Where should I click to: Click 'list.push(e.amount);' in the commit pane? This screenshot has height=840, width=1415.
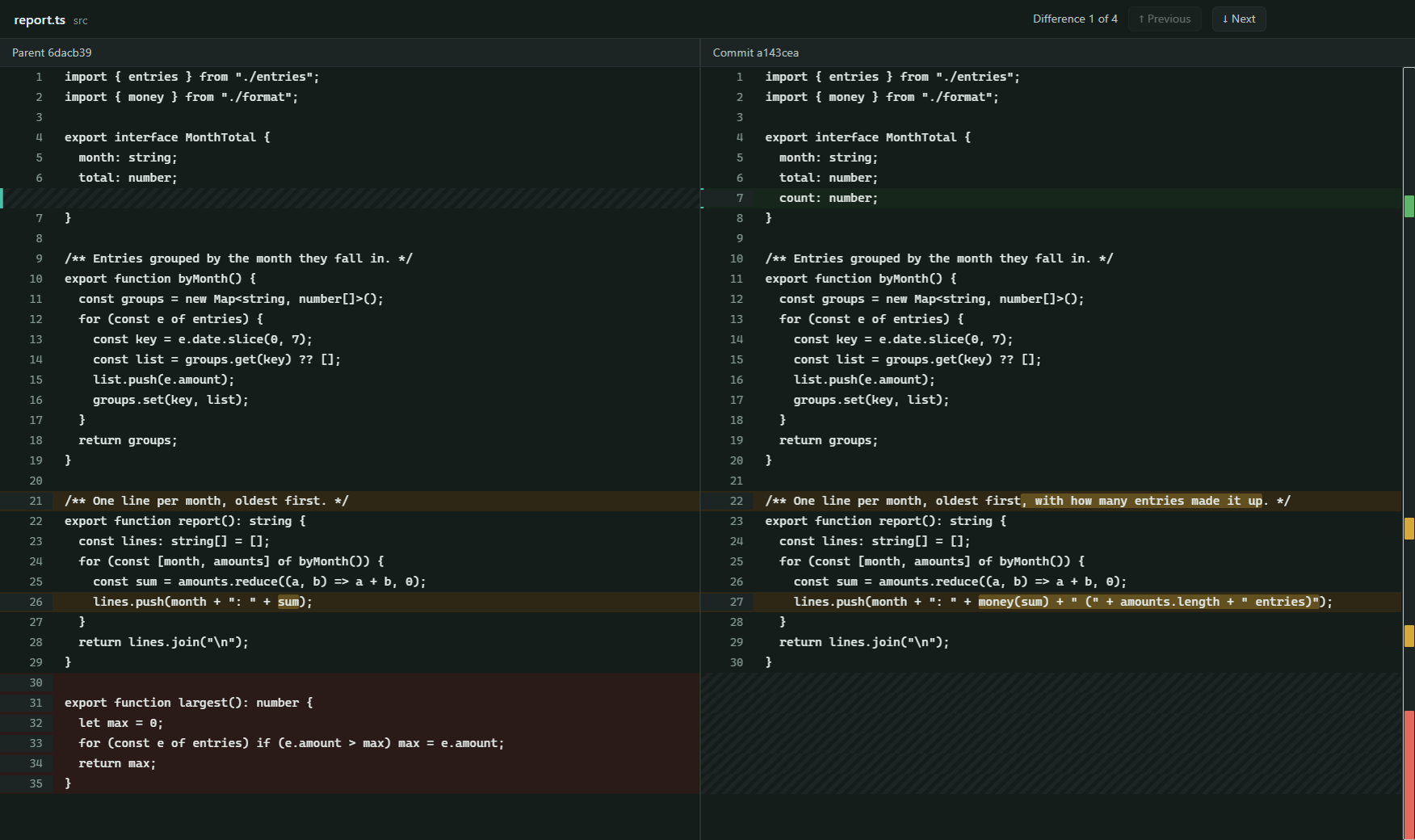[864, 380]
